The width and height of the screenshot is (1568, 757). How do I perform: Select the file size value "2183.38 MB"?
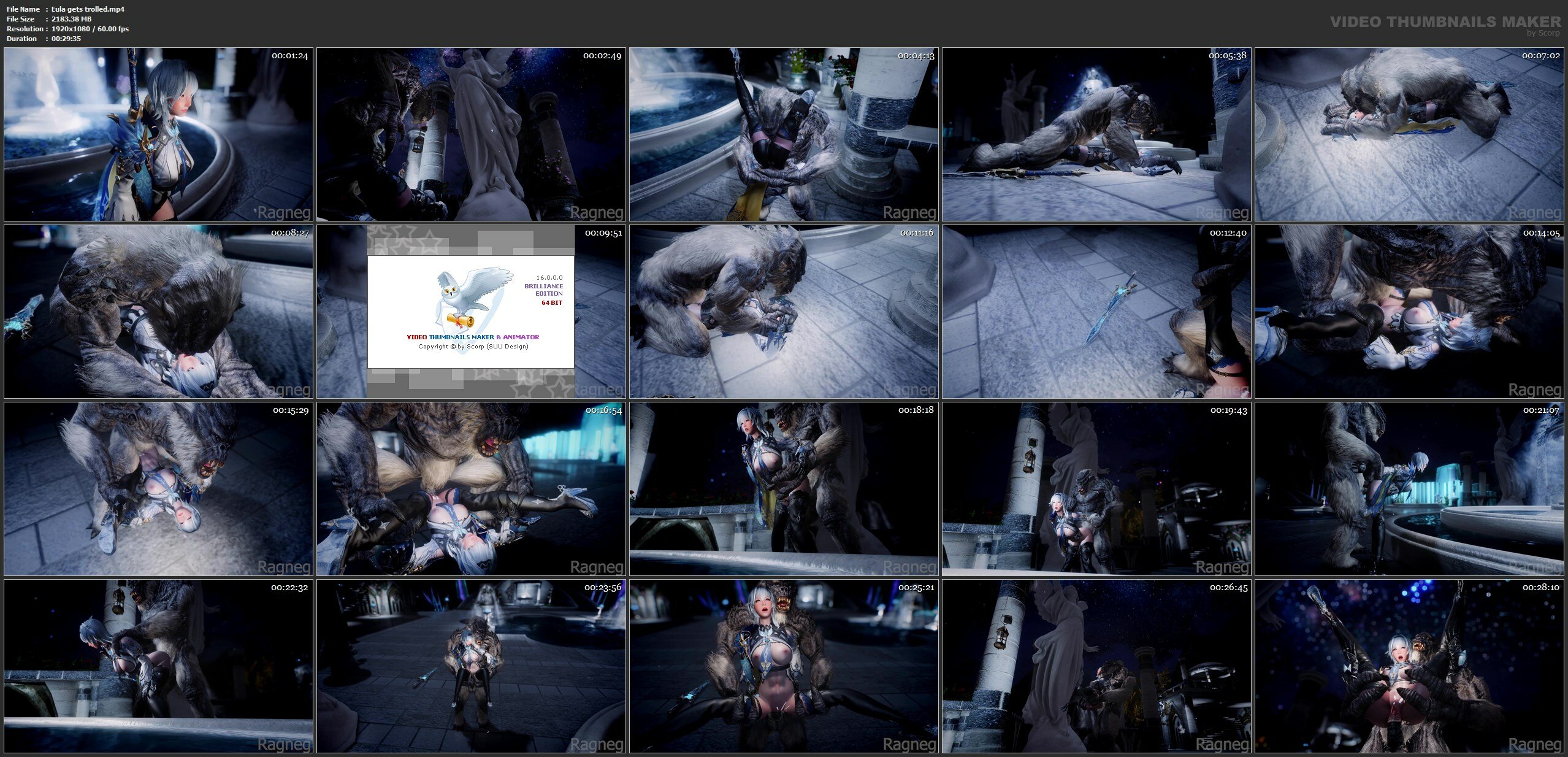[x=72, y=19]
